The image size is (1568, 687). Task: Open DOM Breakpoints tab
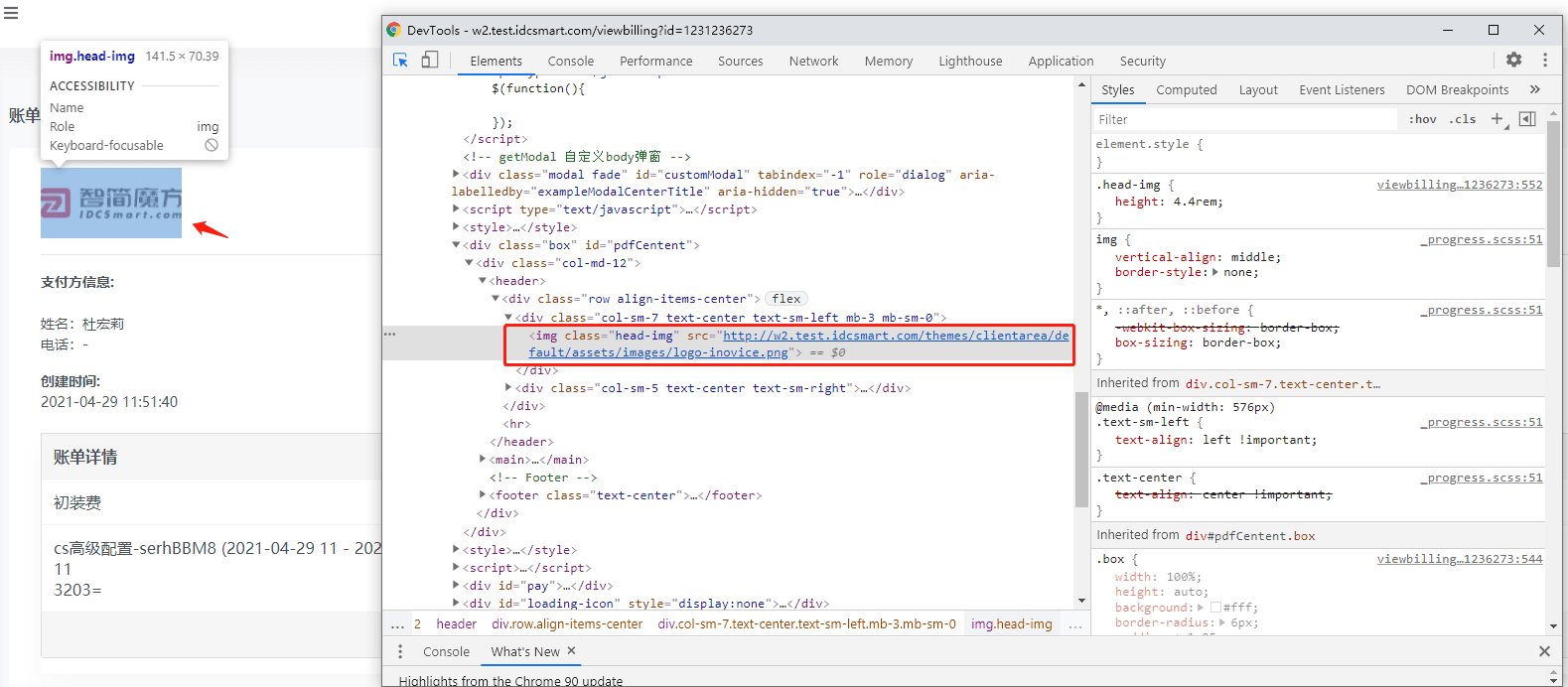pyautogui.click(x=1458, y=89)
